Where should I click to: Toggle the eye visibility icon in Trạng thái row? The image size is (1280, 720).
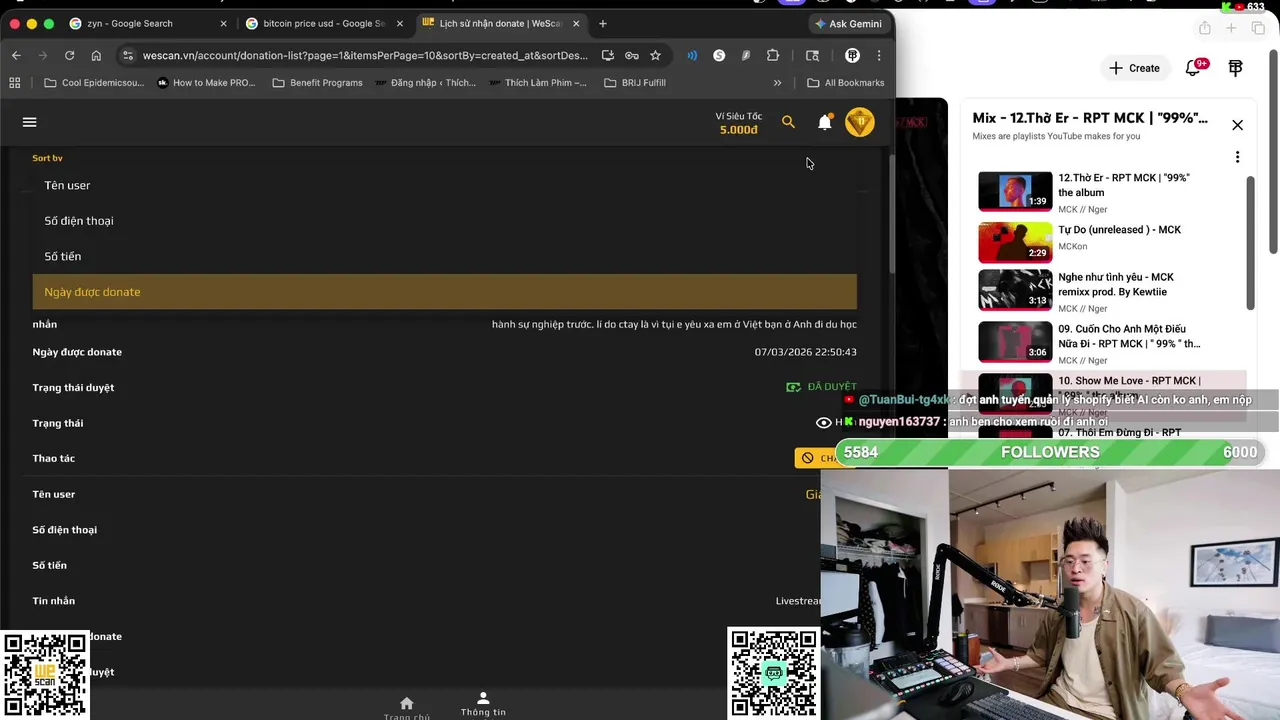point(824,422)
